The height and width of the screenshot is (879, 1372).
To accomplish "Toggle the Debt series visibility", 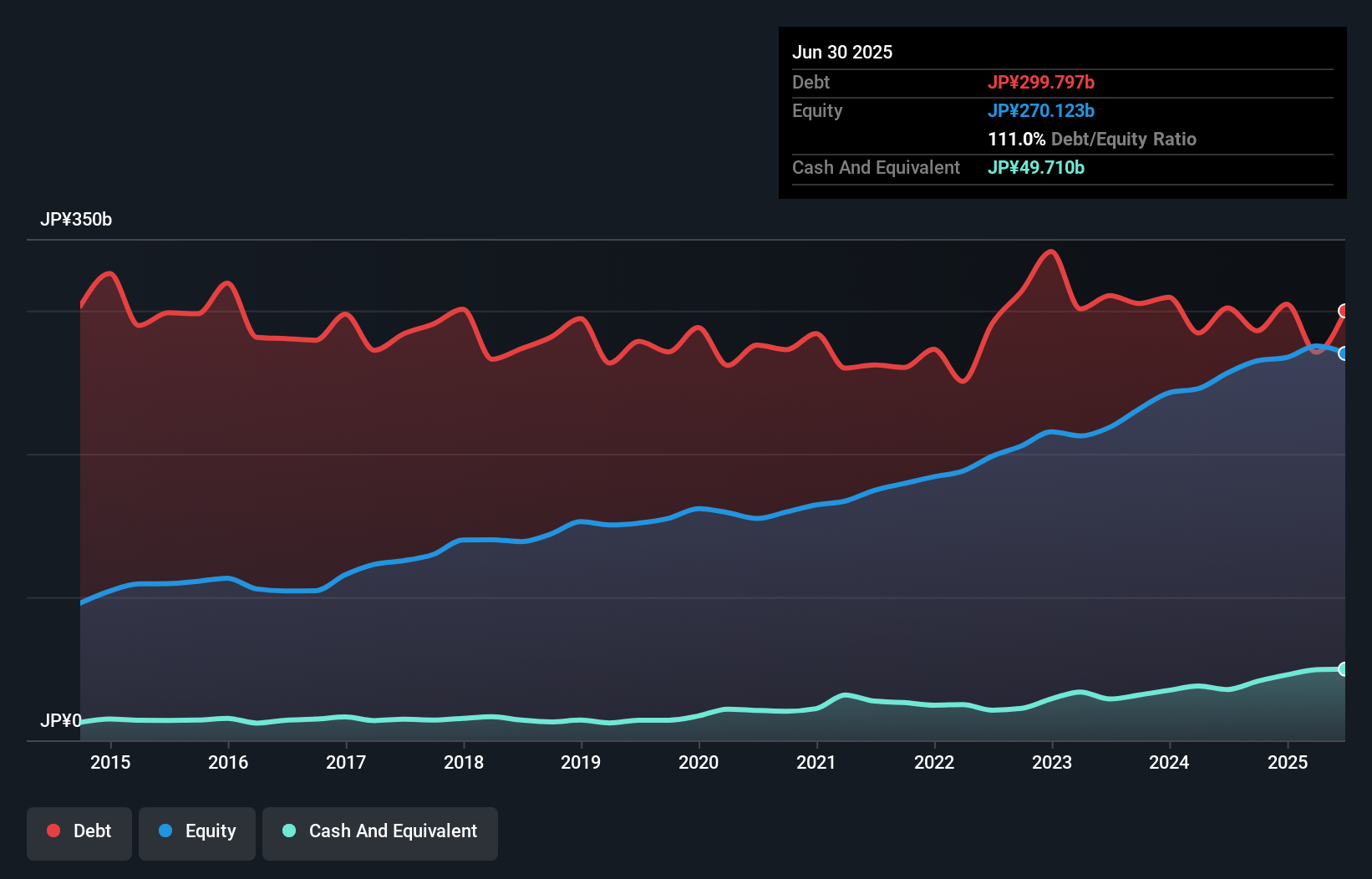I will coord(79,833).
